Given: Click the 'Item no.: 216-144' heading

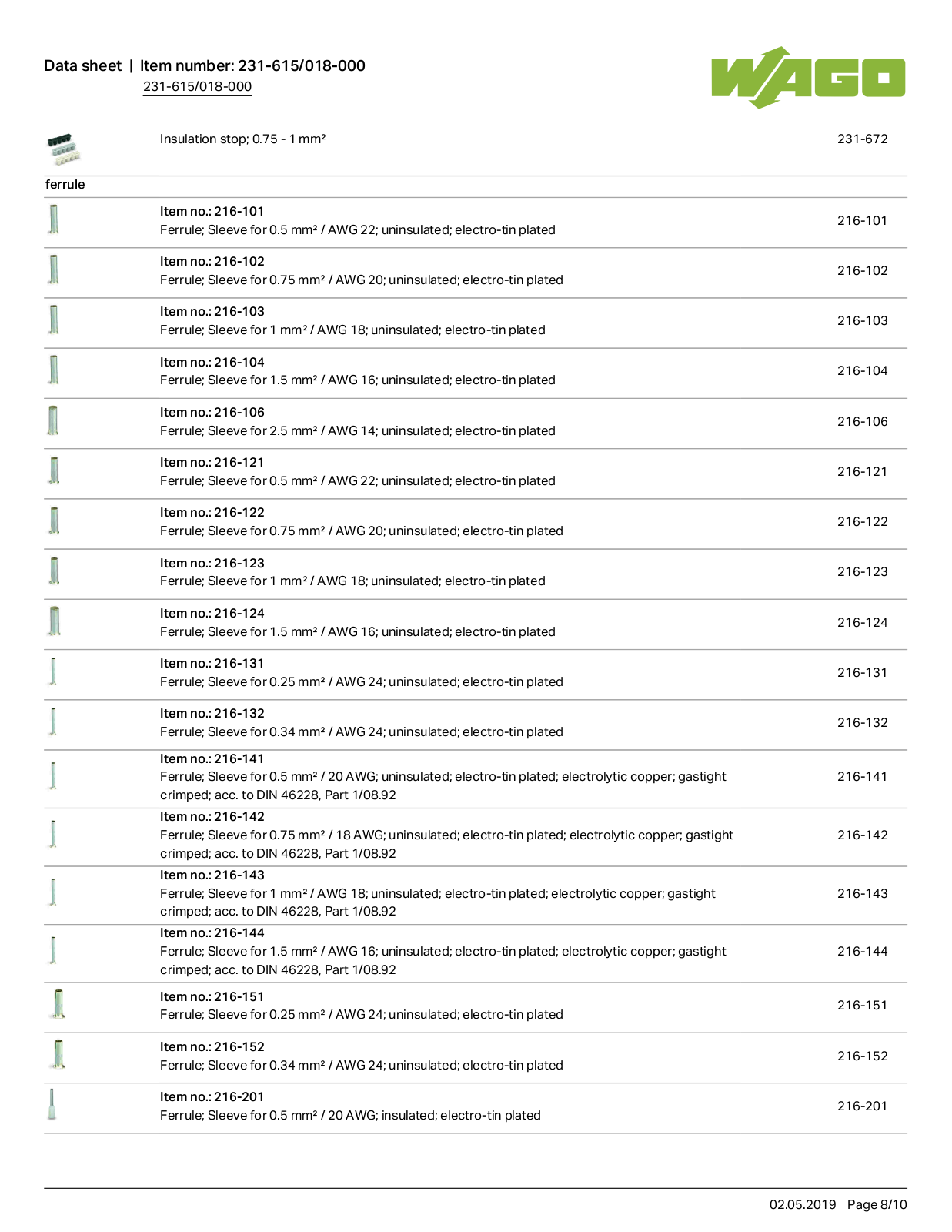Looking at the screenshot, I should pyautogui.click(x=212, y=932).
